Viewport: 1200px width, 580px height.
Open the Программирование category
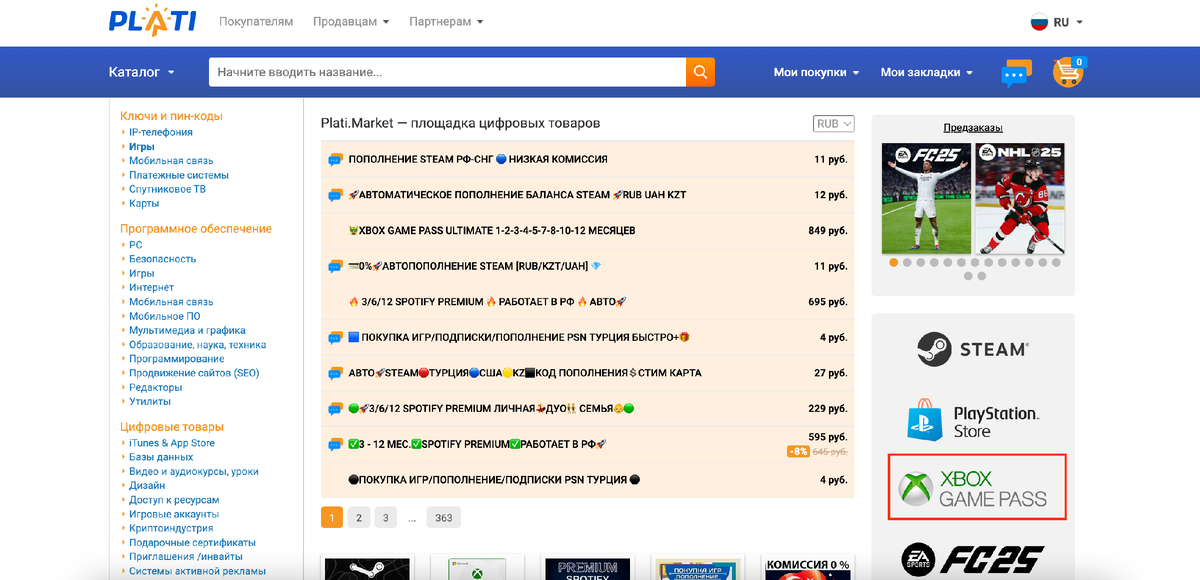point(176,358)
